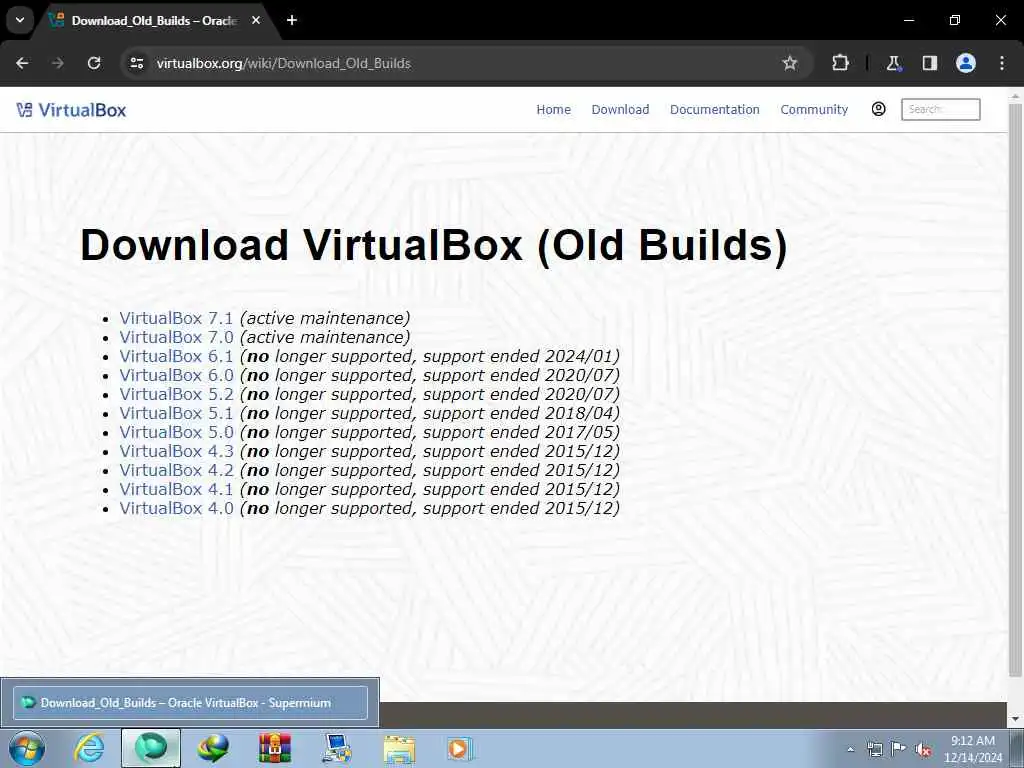Screen dimensions: 1024x768
Task: Click the page vertical scrollbar
Action: click(1015, 391)
